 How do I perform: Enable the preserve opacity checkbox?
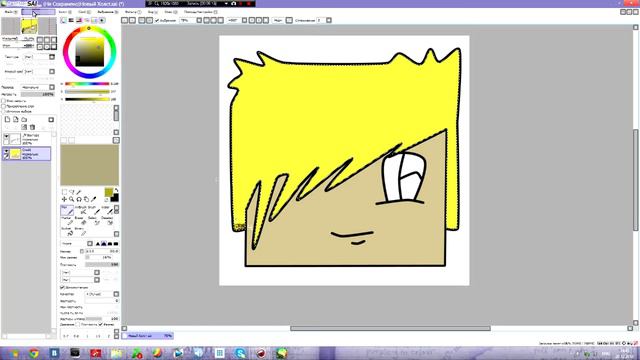4,100
